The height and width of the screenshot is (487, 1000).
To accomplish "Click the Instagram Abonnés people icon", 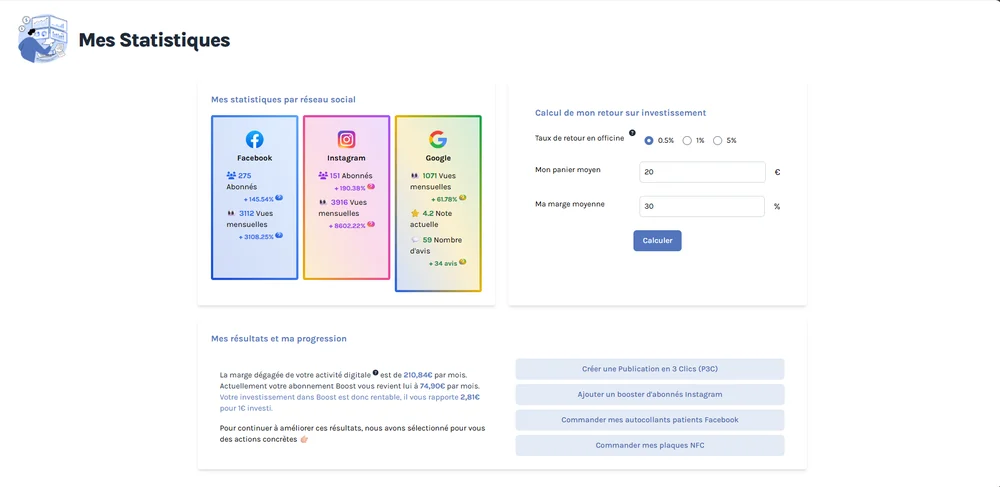I will pos(323,175).
